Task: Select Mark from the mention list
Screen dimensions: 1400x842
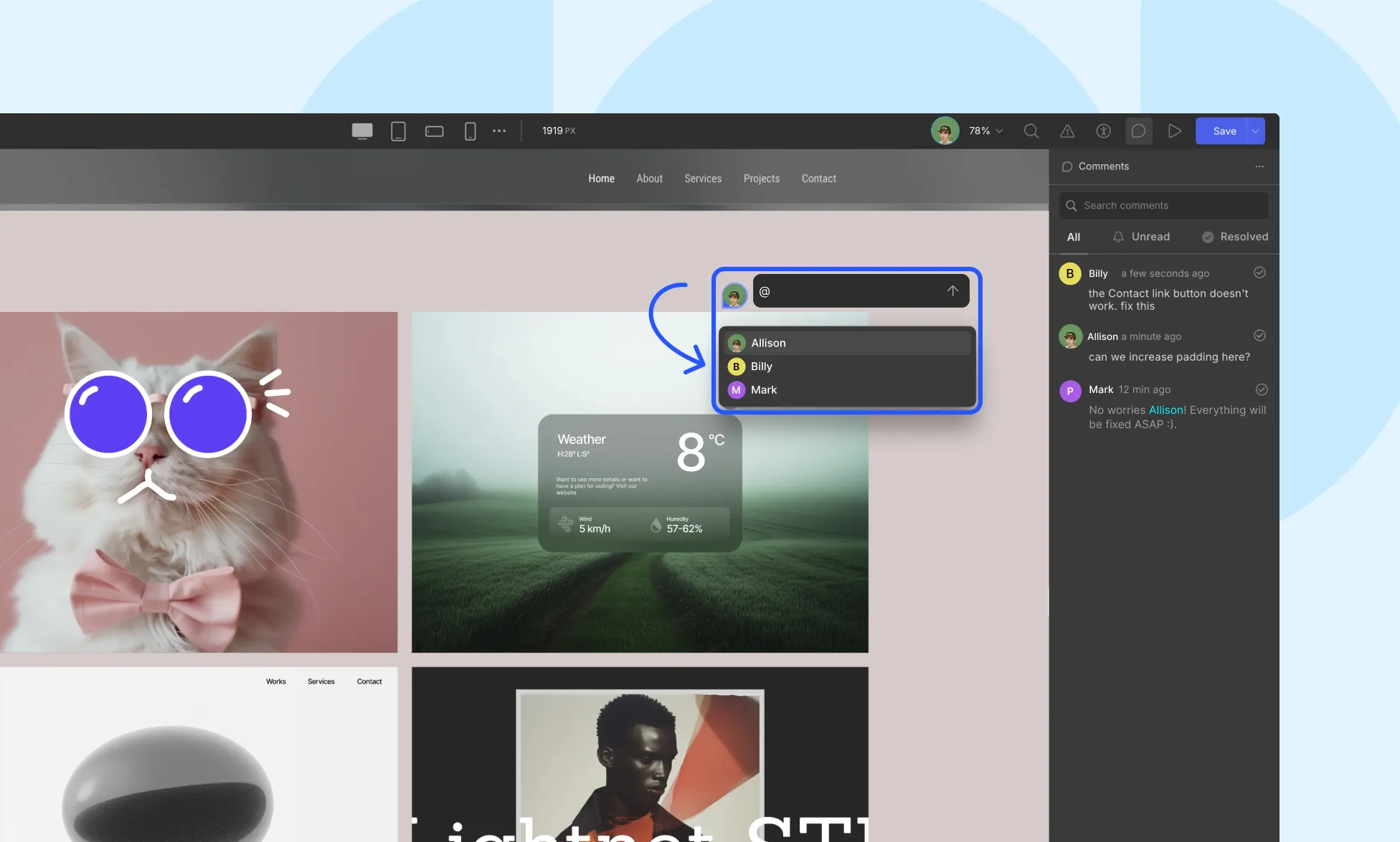Action: click(x=848, y=390)
